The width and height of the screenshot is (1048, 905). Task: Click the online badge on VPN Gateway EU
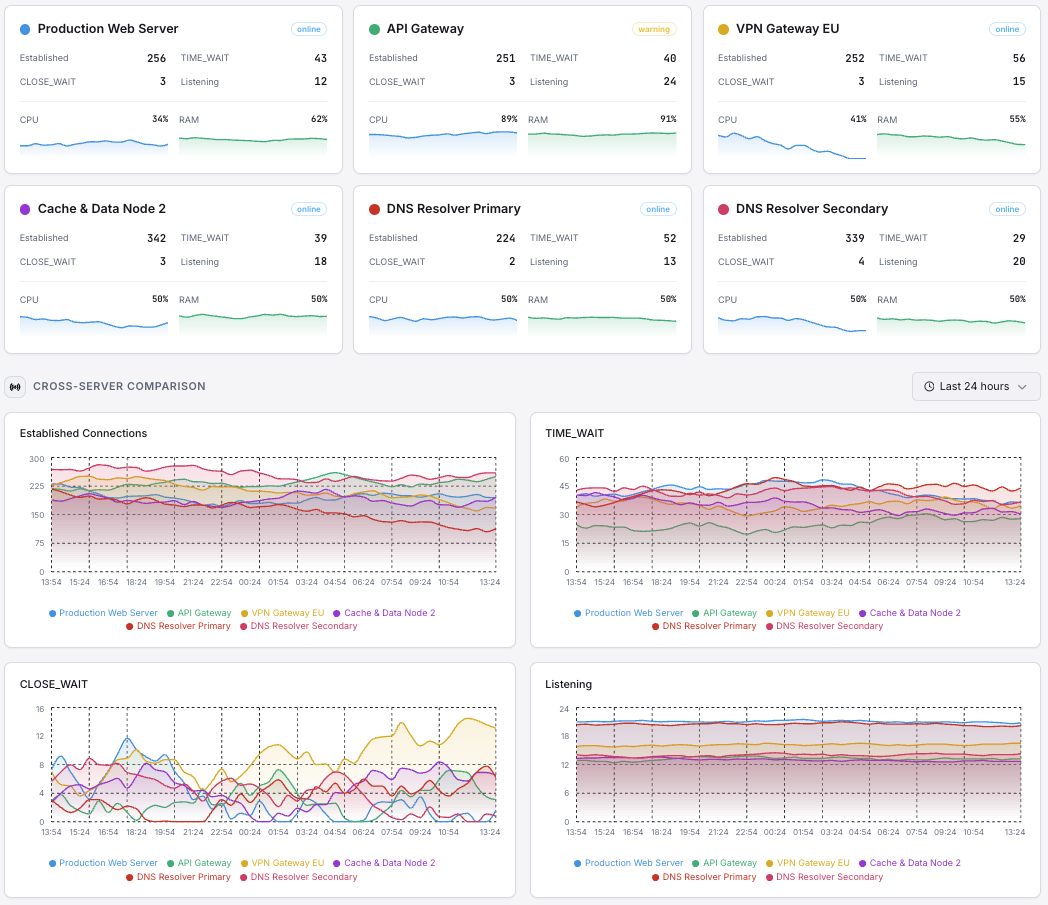pyautogui.click(x=1006, y=29)
